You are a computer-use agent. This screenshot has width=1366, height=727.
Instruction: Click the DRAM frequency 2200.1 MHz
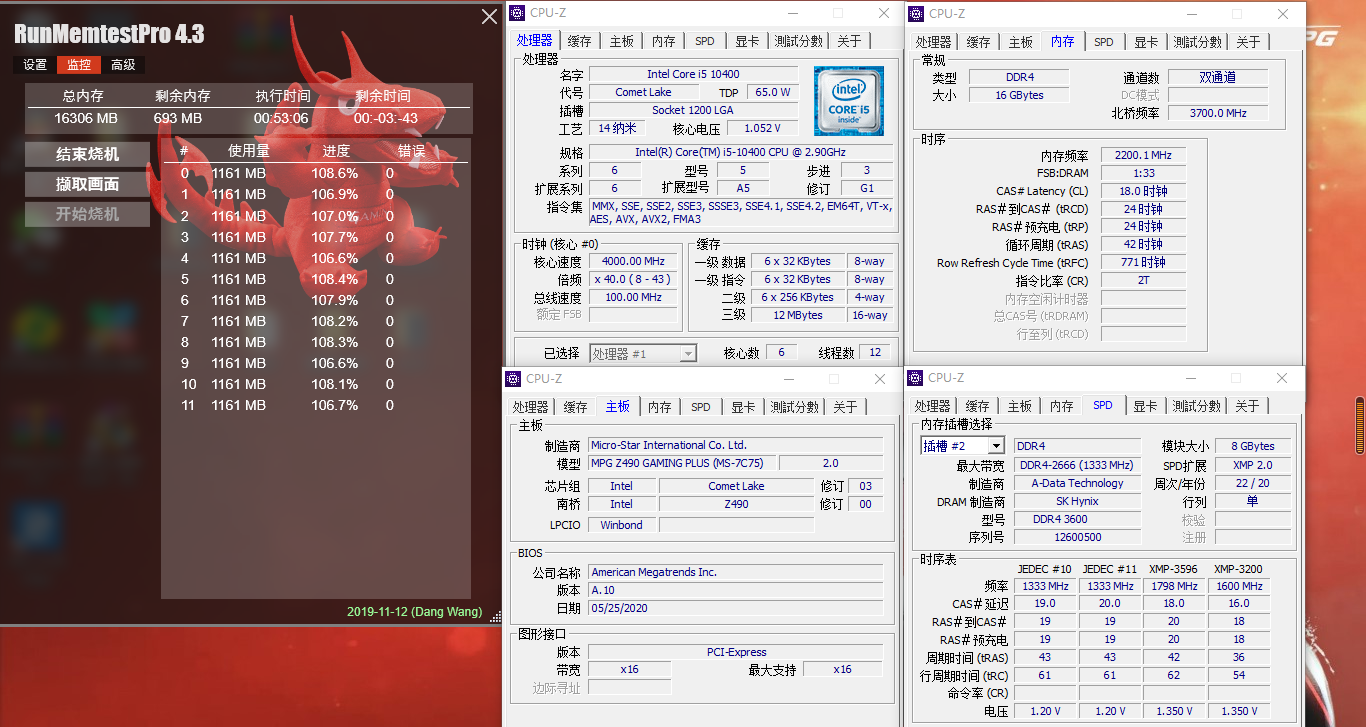(1143, 155)
